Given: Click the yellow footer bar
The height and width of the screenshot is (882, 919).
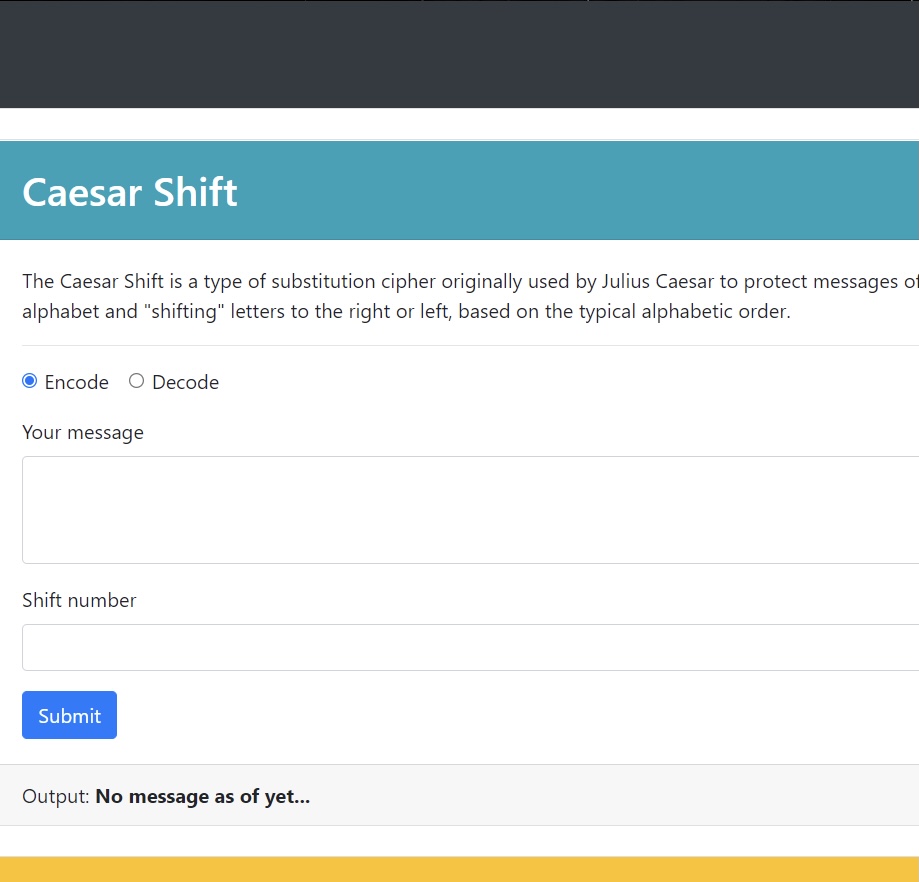Looking at the screenshot, I should 460,869.
